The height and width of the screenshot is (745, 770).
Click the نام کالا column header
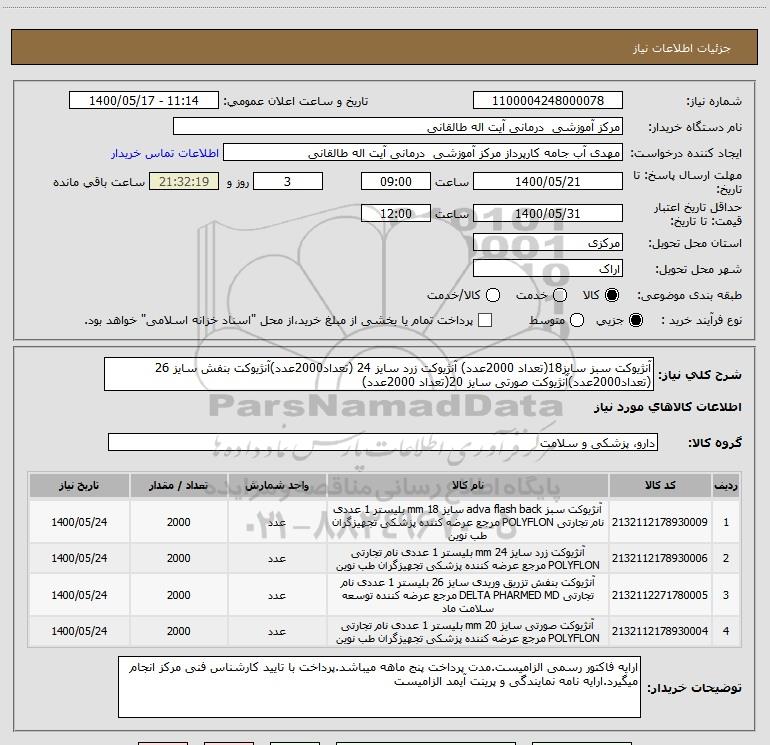(468, 485)
